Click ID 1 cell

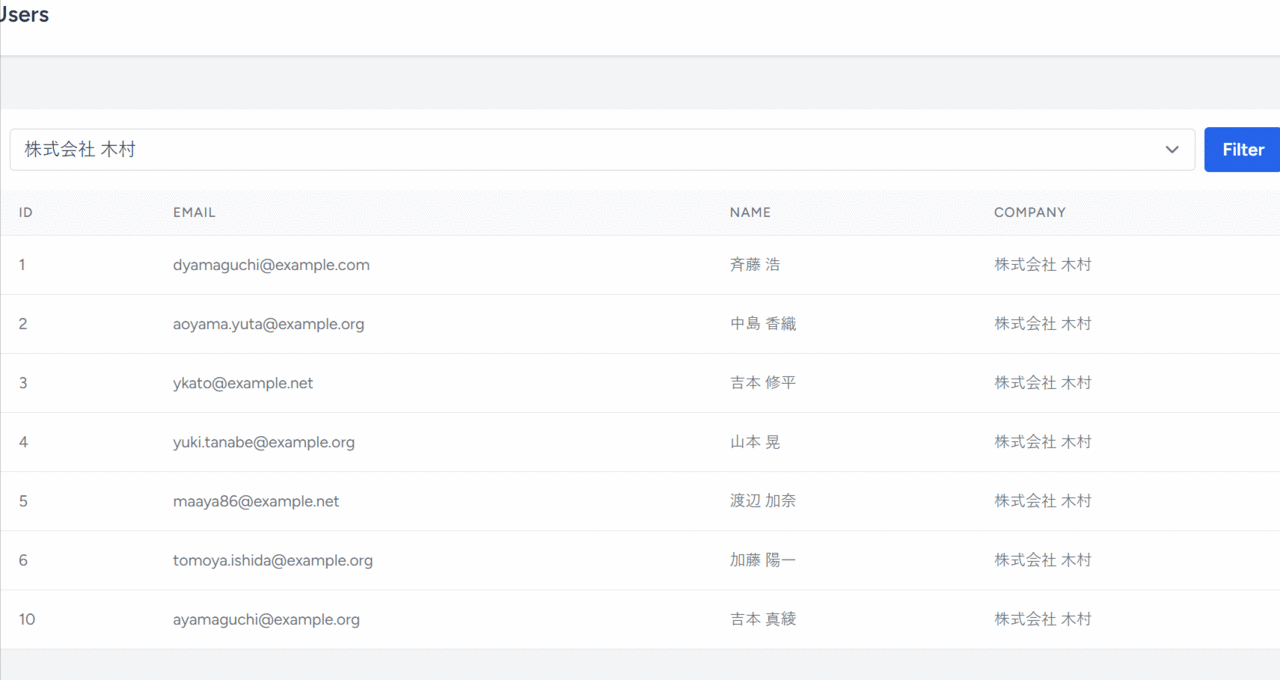click(23, 265)
